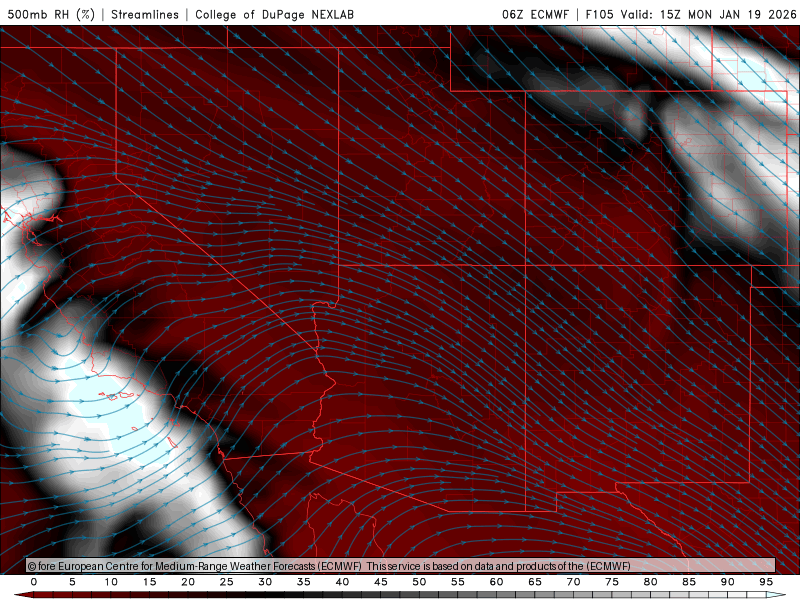Select the '95' colorbar tick label
This screenshot has width=800, height=600.
click(x=766, y=582)
